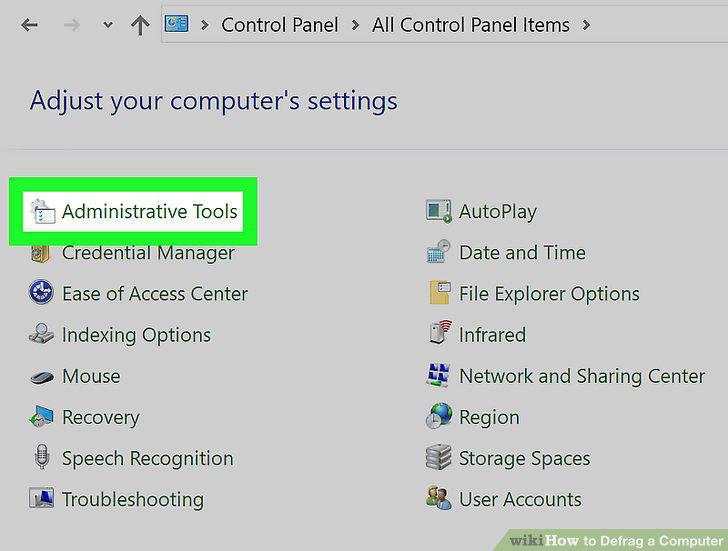Click the Mouse icon

point(42,377)
